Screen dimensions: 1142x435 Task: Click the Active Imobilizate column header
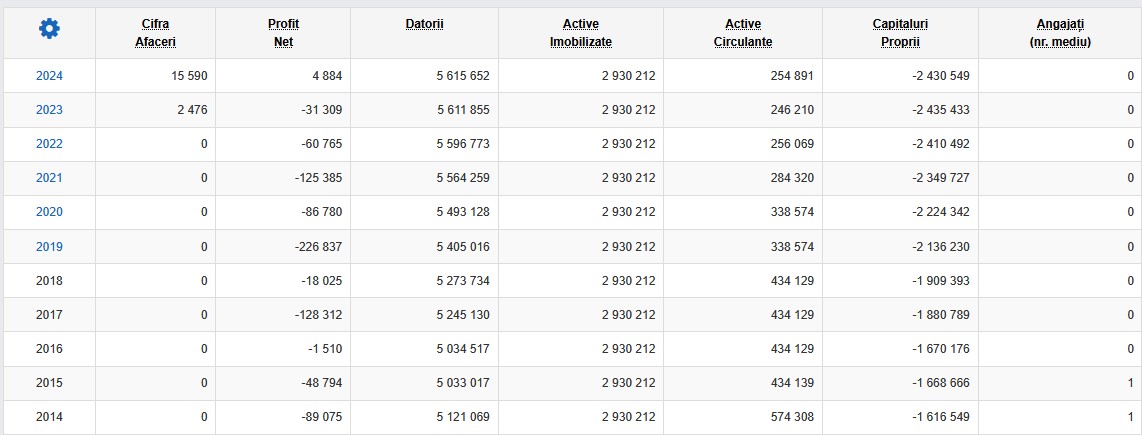(580, 33)
